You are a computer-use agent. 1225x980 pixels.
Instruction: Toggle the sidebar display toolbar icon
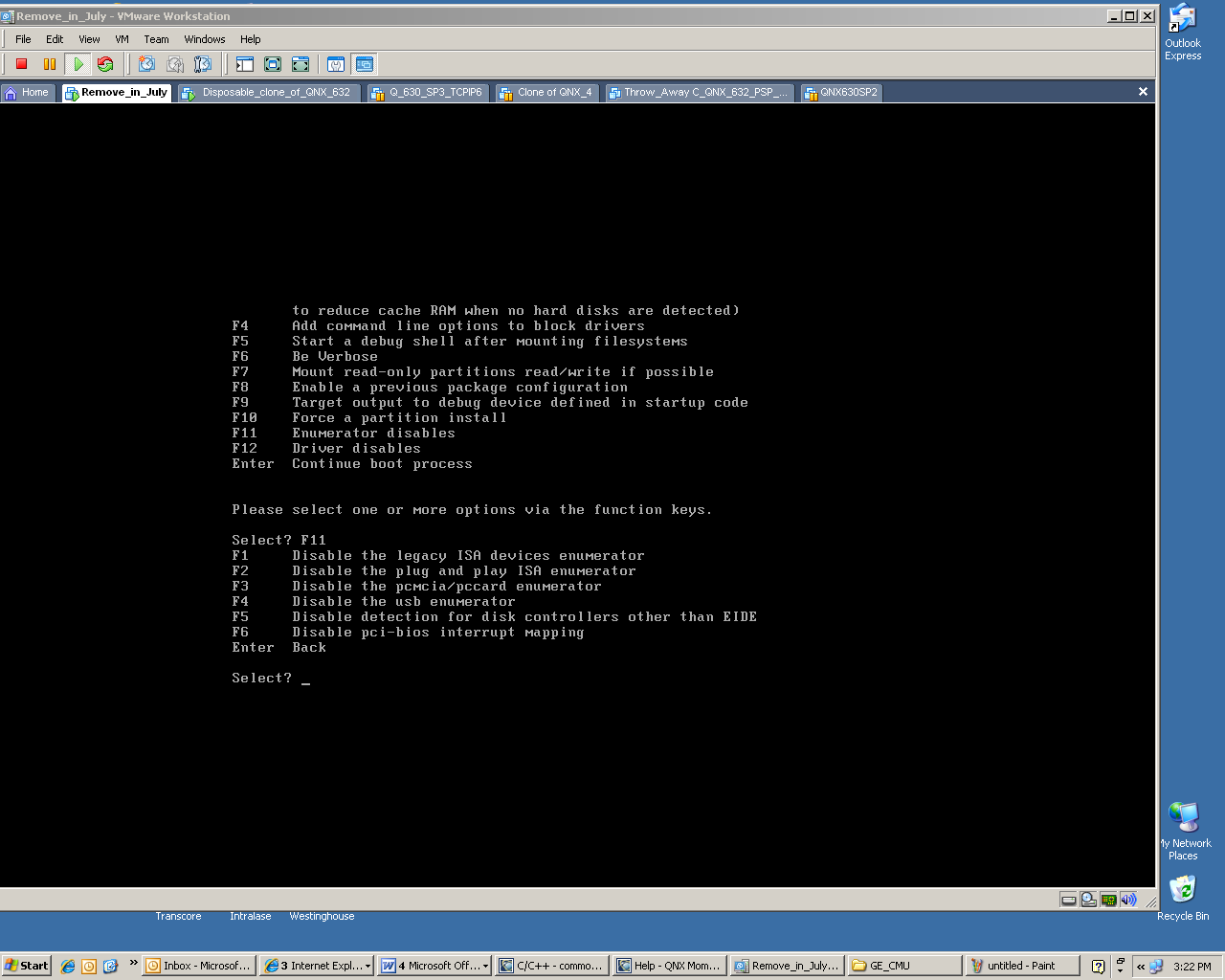(245, 64)
